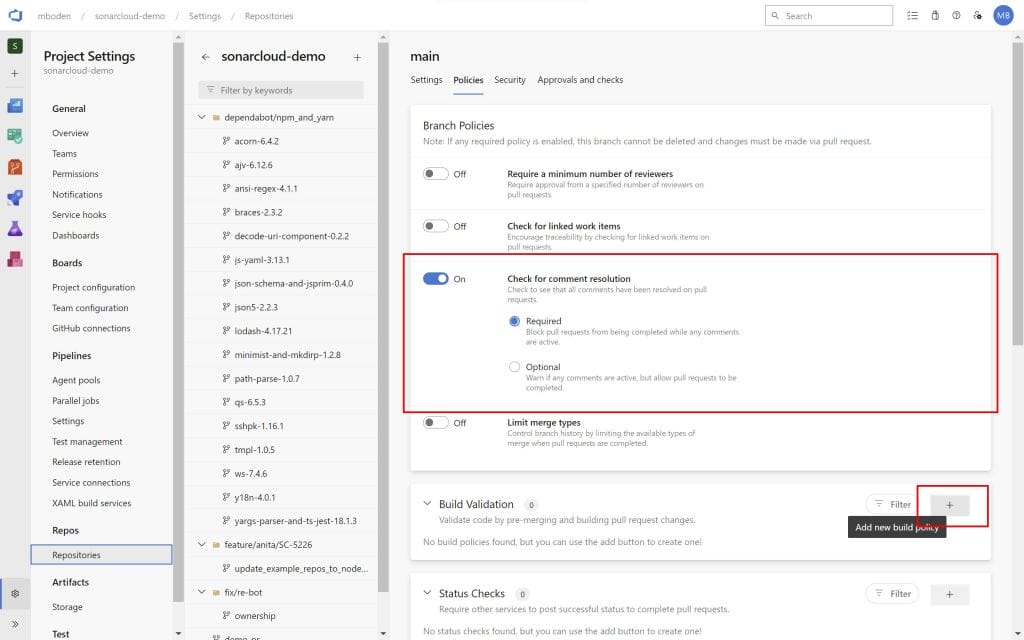Click the add new plus icon in the left rail
Viewport: 1024px width, 640px height.
tap(15, 74)
